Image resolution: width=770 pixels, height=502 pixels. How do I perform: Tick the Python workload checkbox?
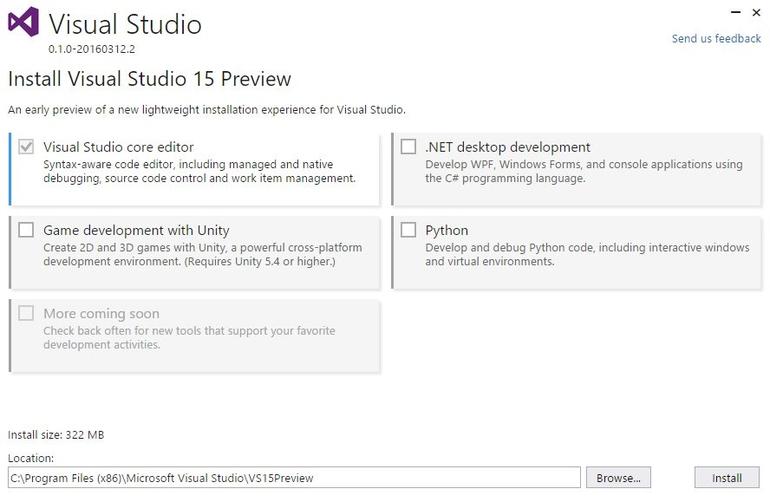tap(408, 230)
